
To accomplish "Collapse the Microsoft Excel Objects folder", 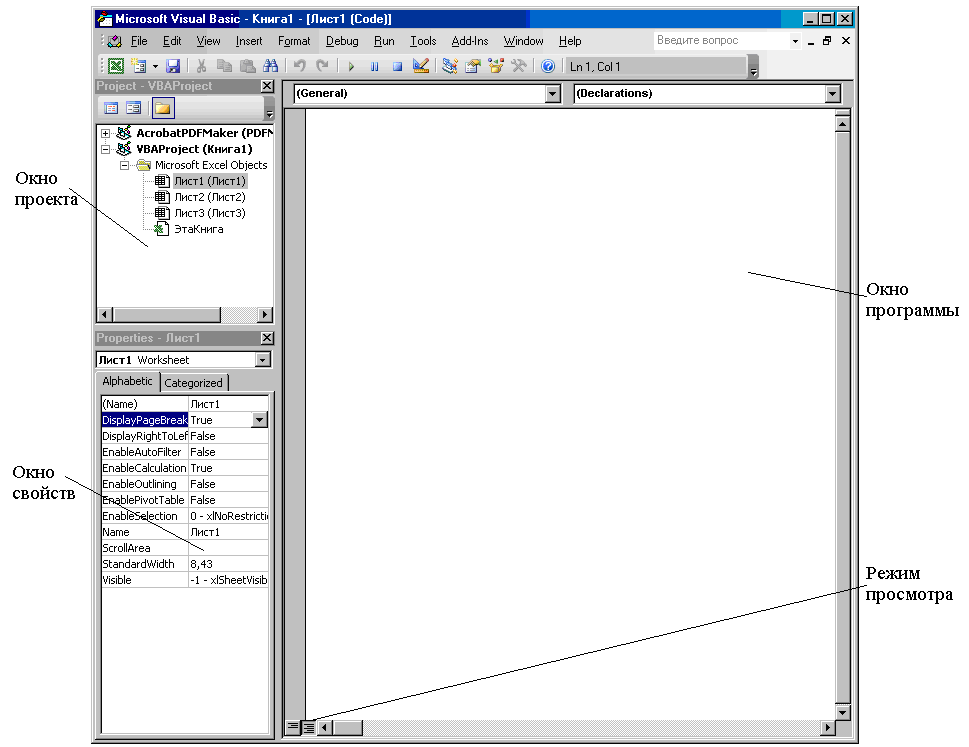I will coord(124,165).
